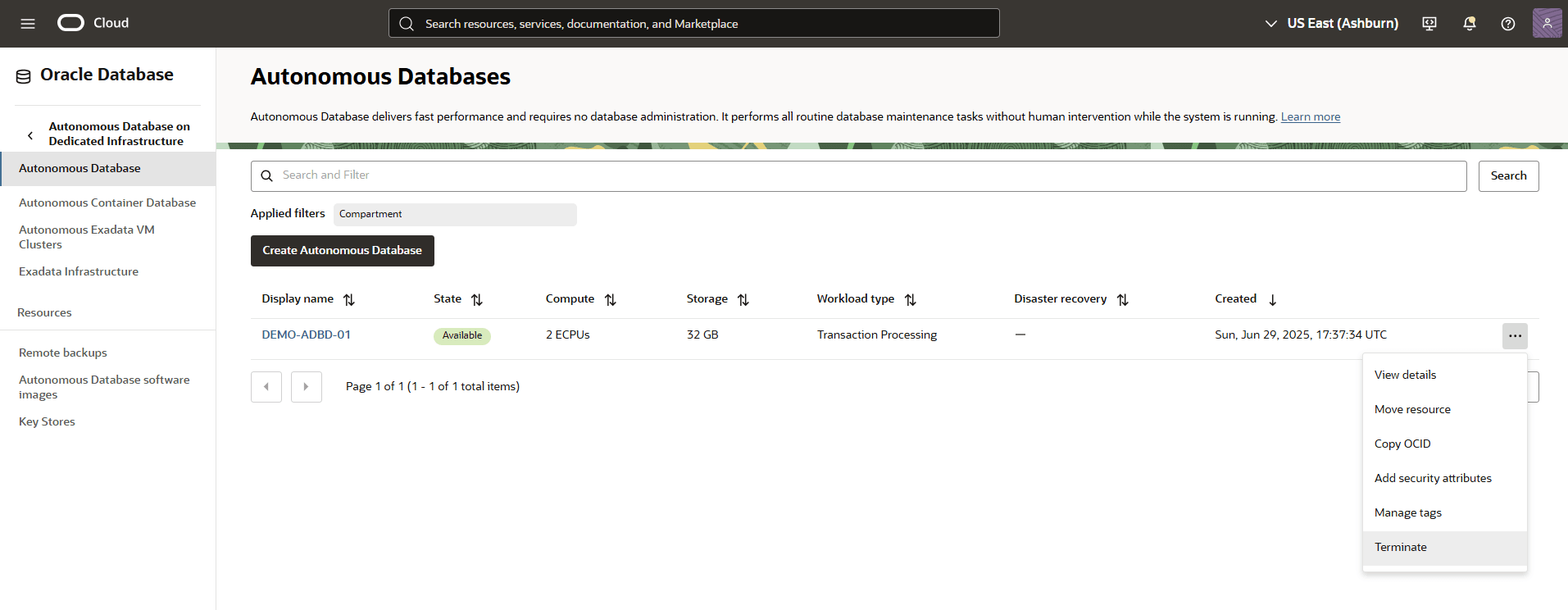Click the Search and Filter input field

tap(858, 176)
